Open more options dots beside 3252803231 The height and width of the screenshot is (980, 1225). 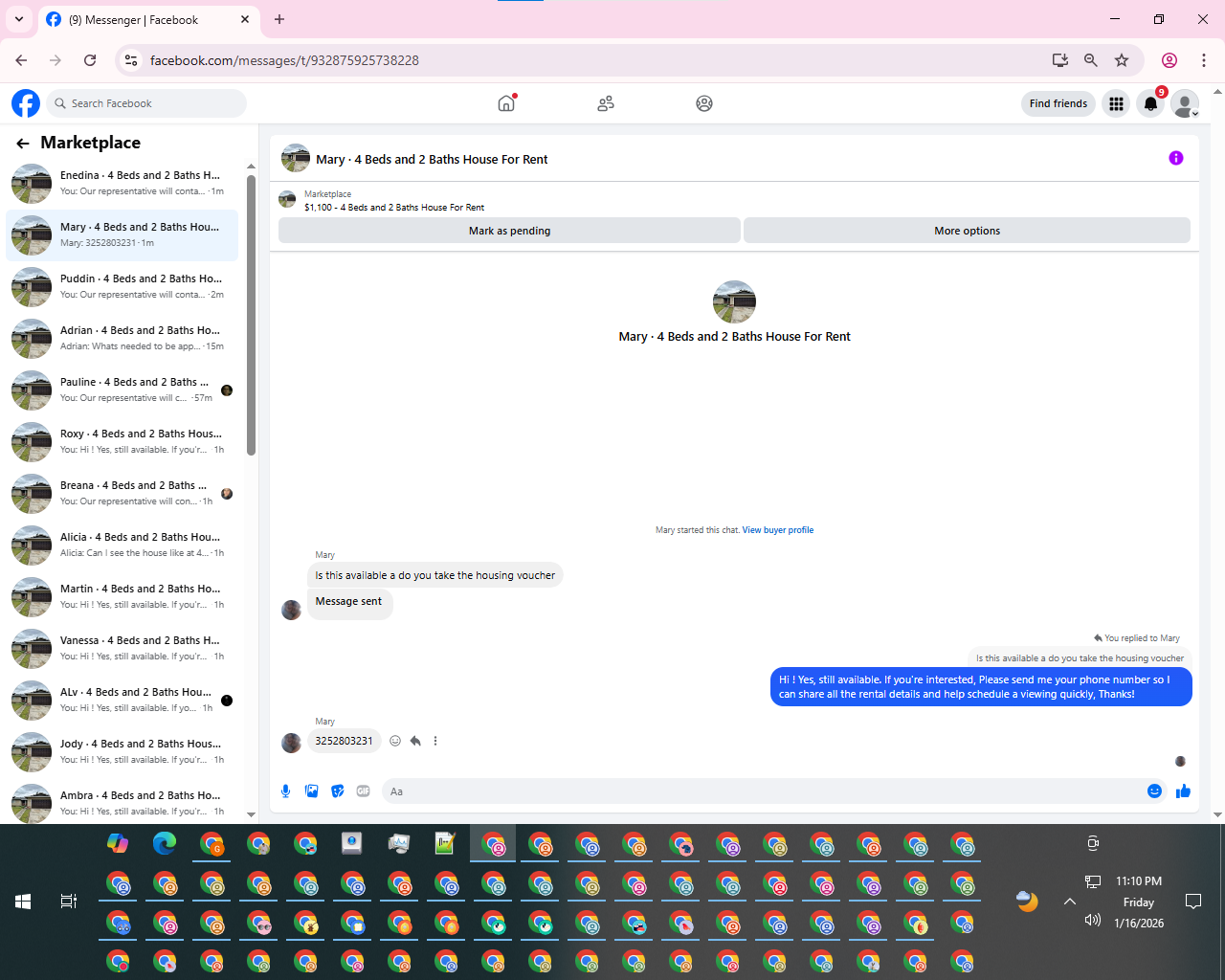pyautogui.click(x=435, y=741)
